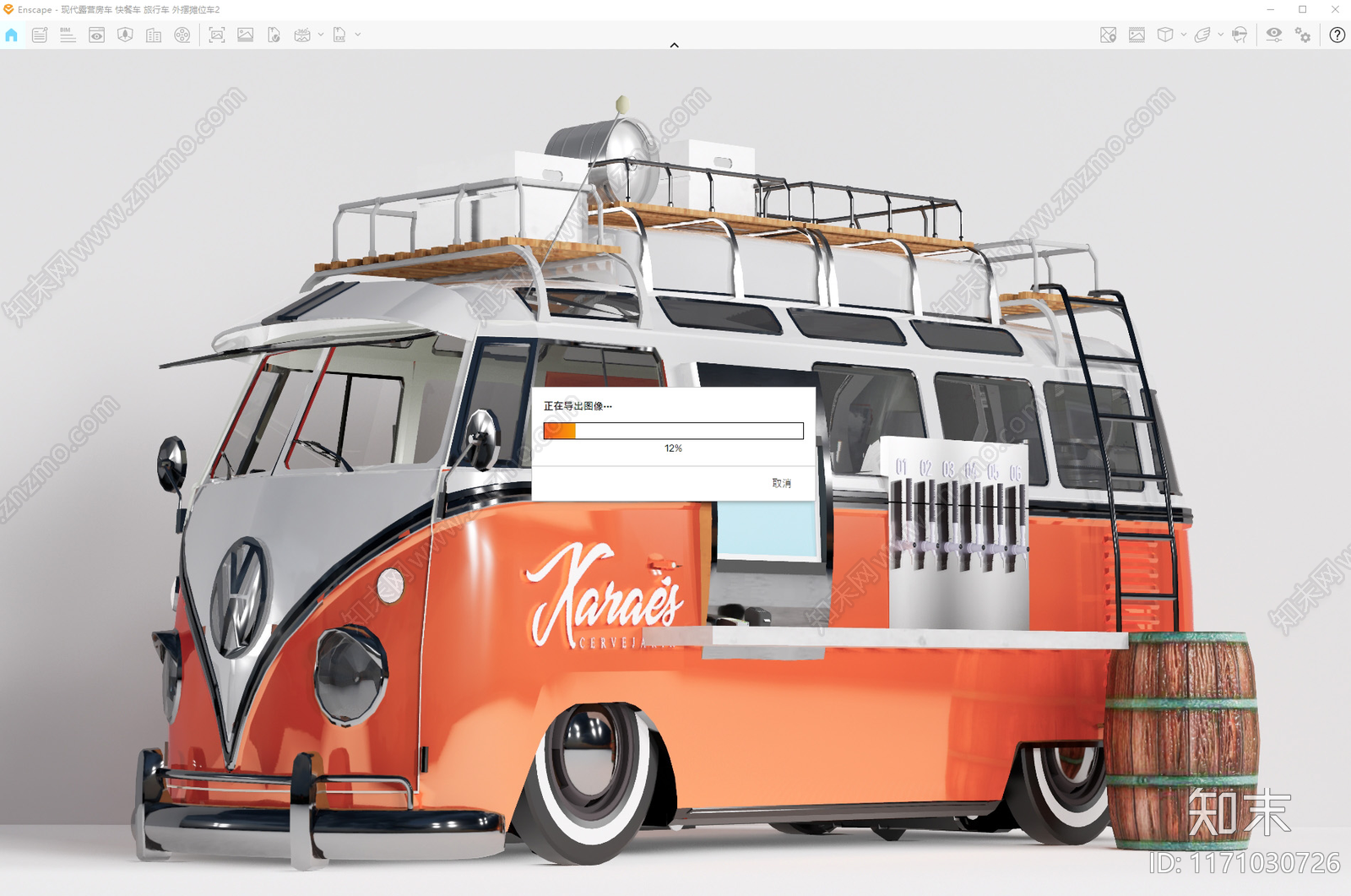Click the 12% progress text
Screen dimensions: 1351x896
673,448
